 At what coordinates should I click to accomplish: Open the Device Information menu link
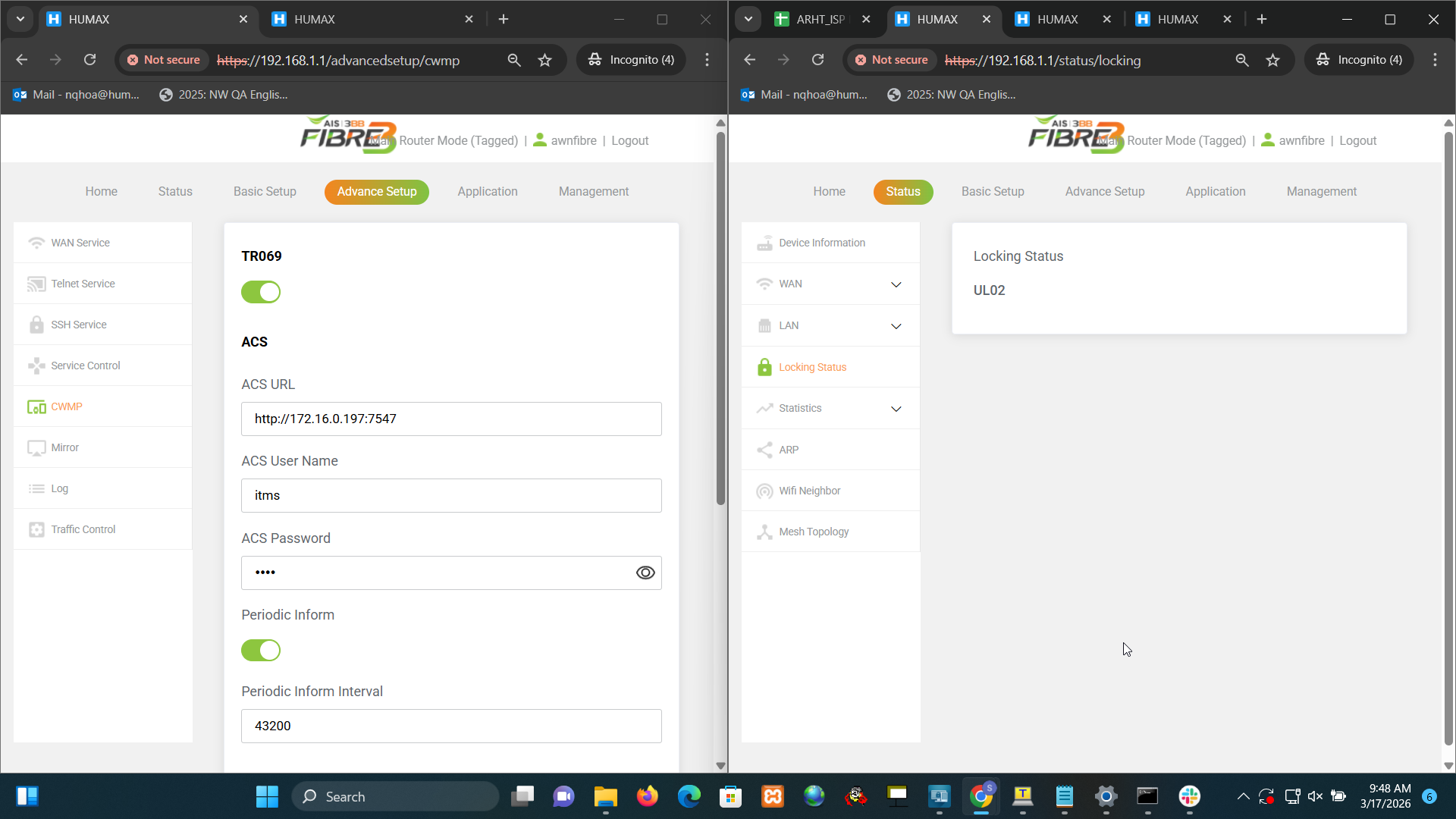821,243
